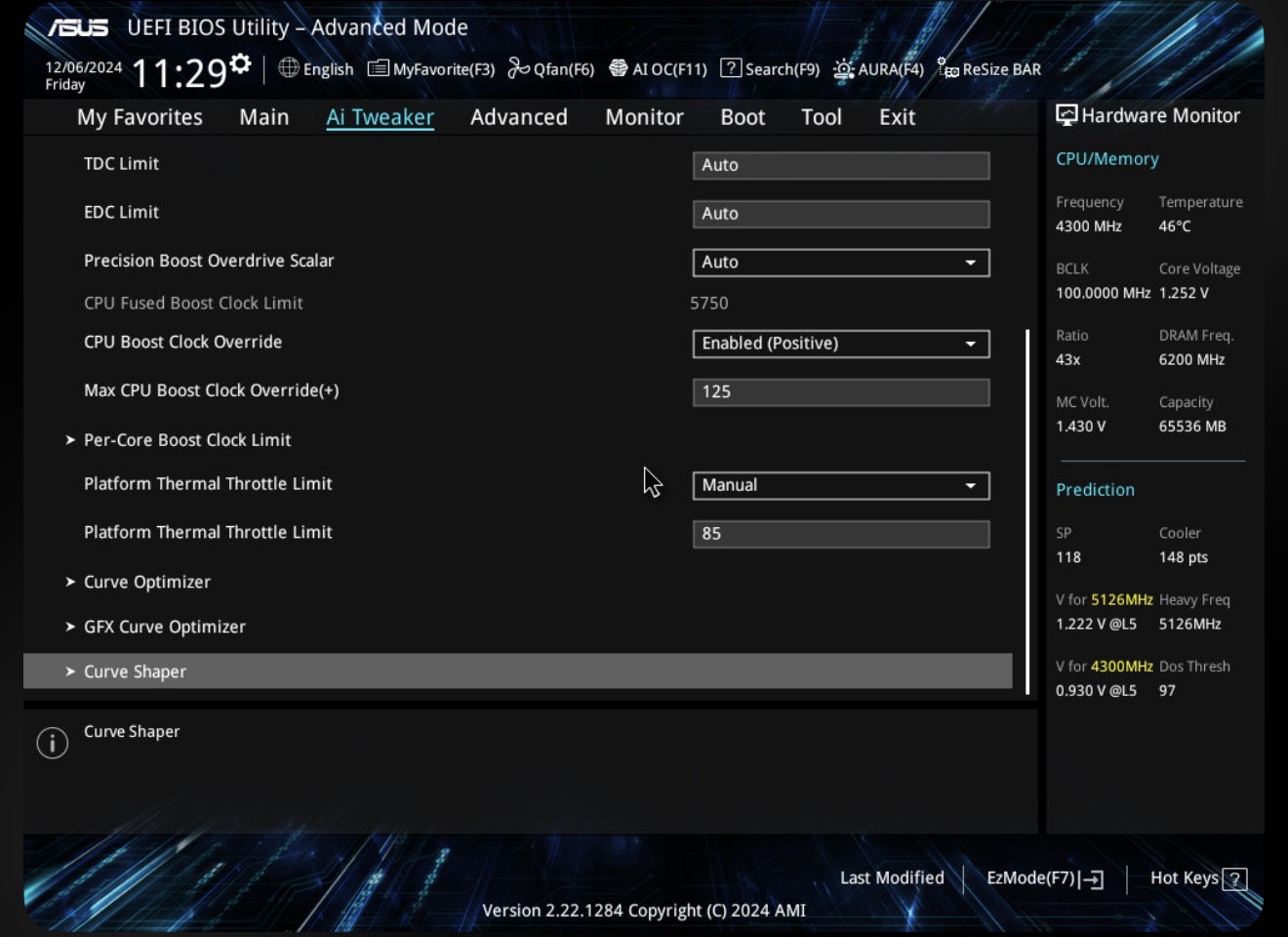Click the 11:29 clock display
The image size is (1288, 937).
[179, 72]
